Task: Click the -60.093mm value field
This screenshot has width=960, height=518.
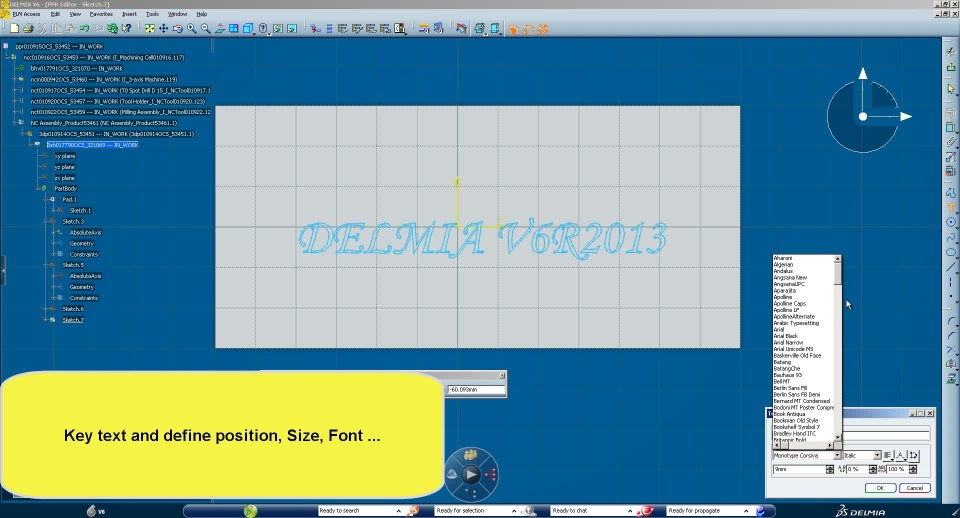Action: pos(476,389)
